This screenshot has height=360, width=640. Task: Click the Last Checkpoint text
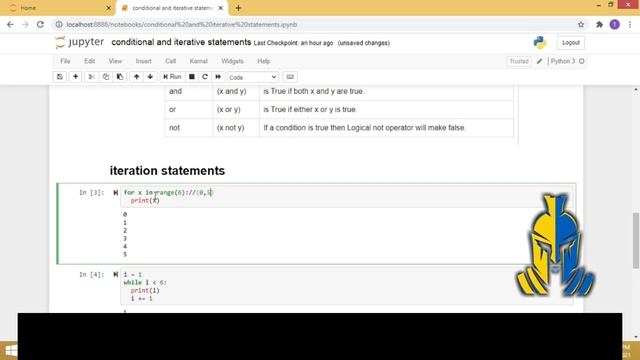click(293, 43)
